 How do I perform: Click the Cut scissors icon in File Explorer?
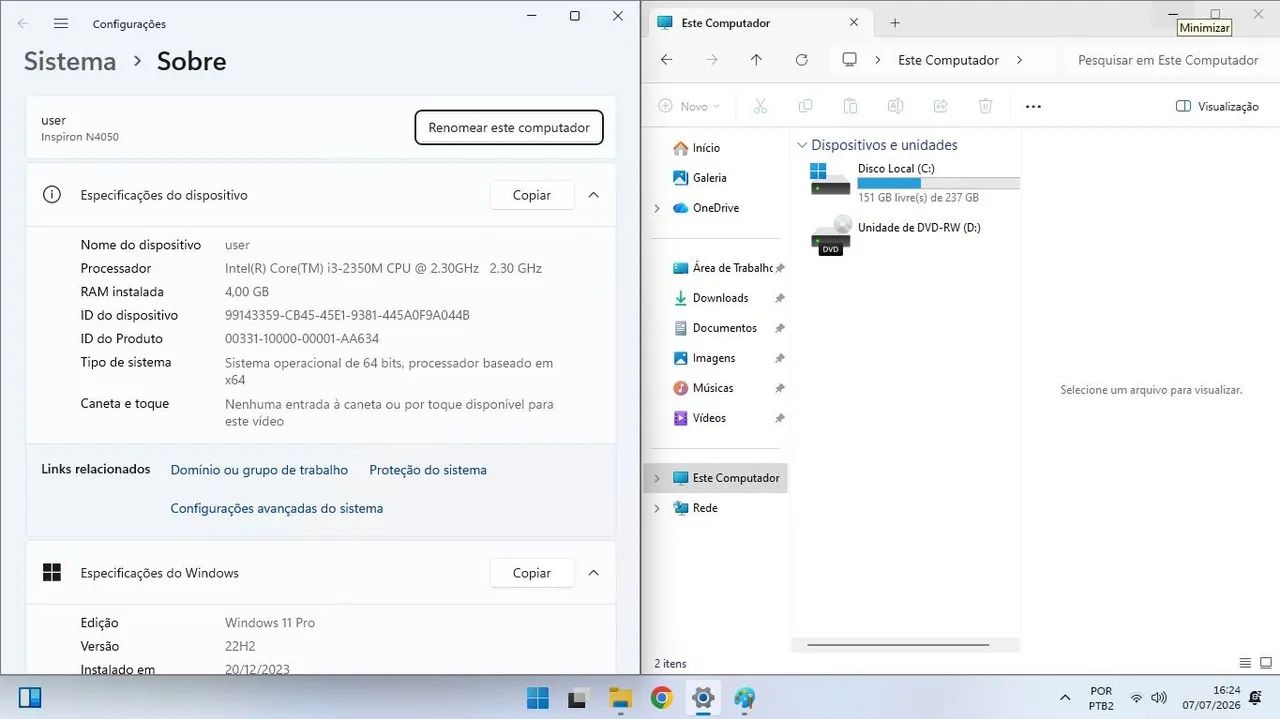click(760, 106)
